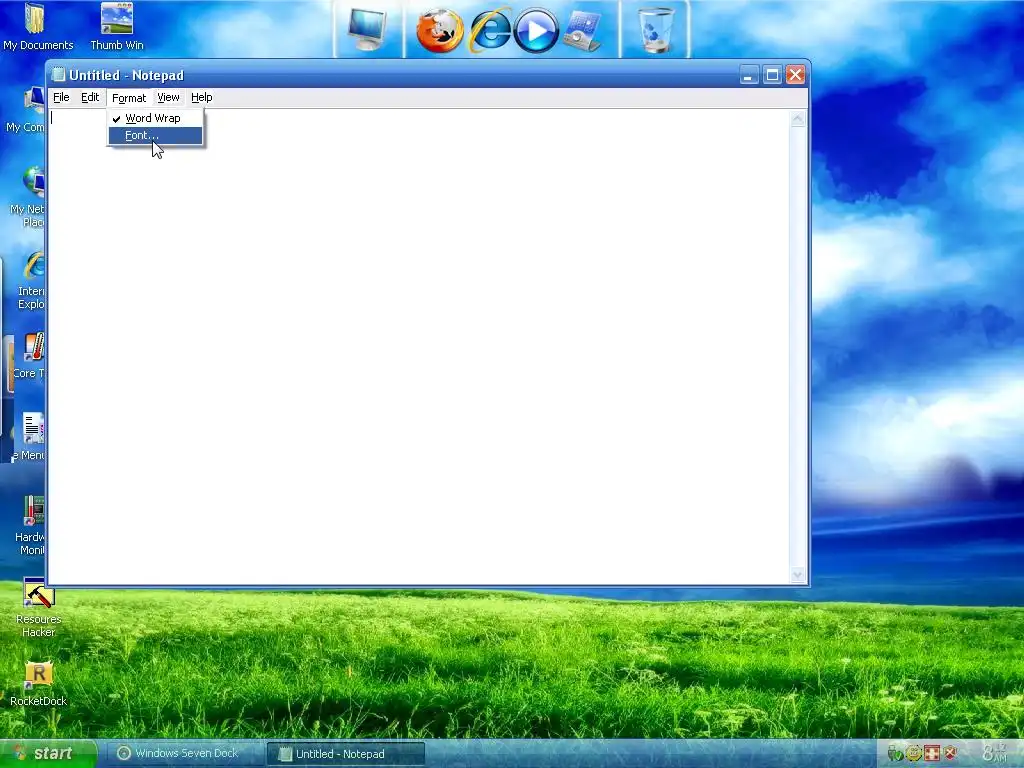Launch Windows Media Player from the dock

coord(536,30)
